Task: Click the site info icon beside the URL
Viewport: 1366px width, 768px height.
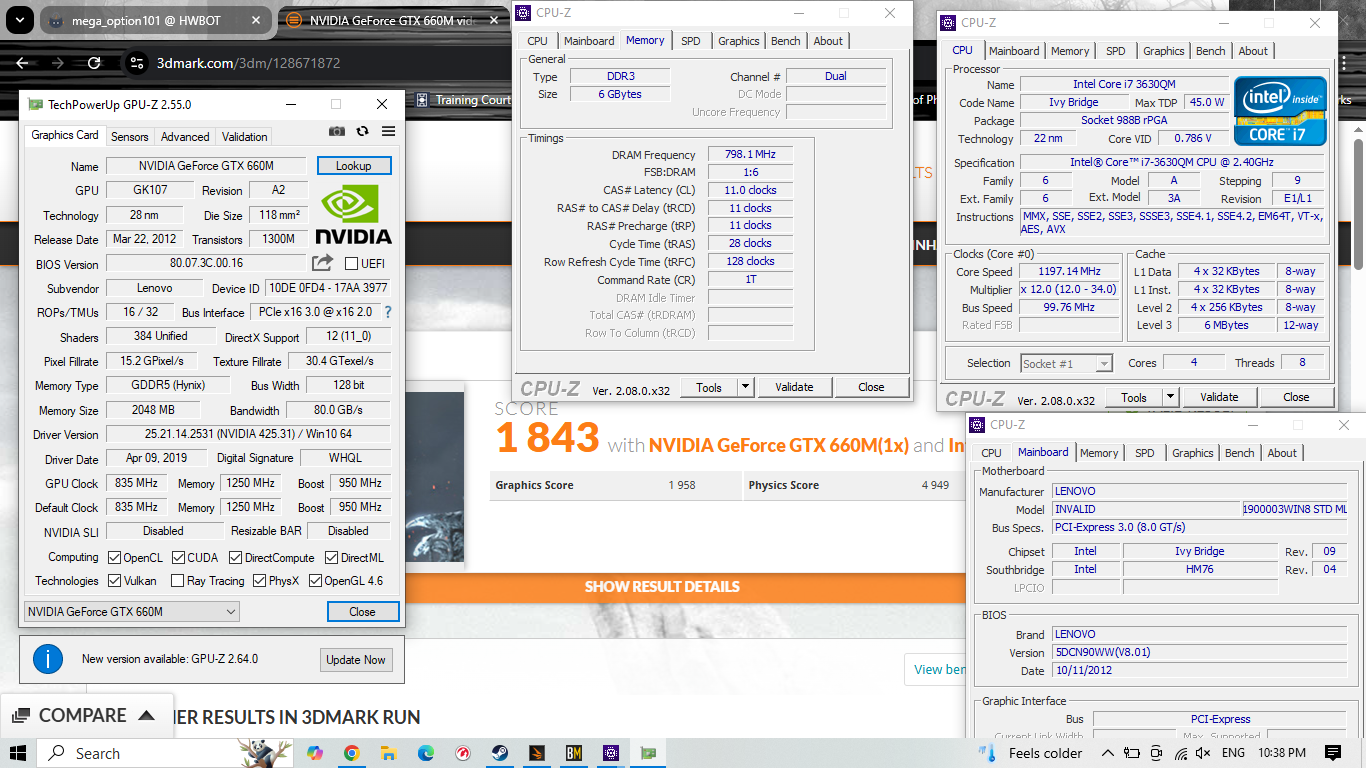Action: (x=137, y=63)
